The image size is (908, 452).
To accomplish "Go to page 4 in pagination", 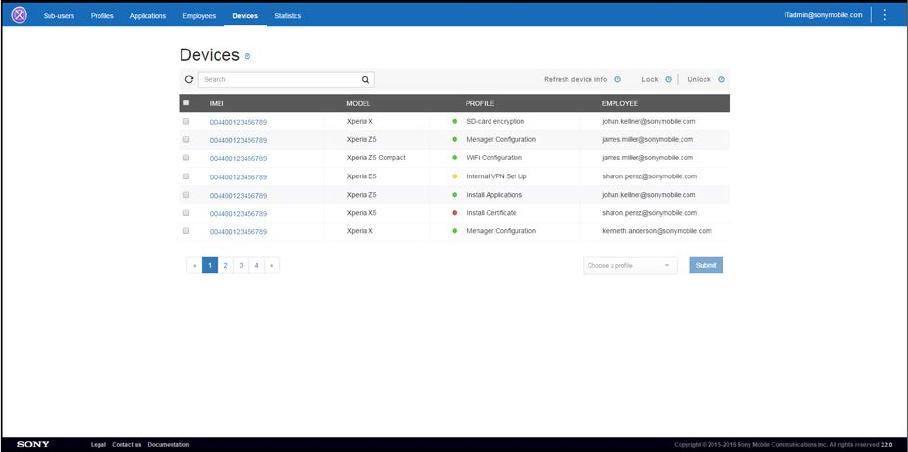I will click(x=257, y=266).
